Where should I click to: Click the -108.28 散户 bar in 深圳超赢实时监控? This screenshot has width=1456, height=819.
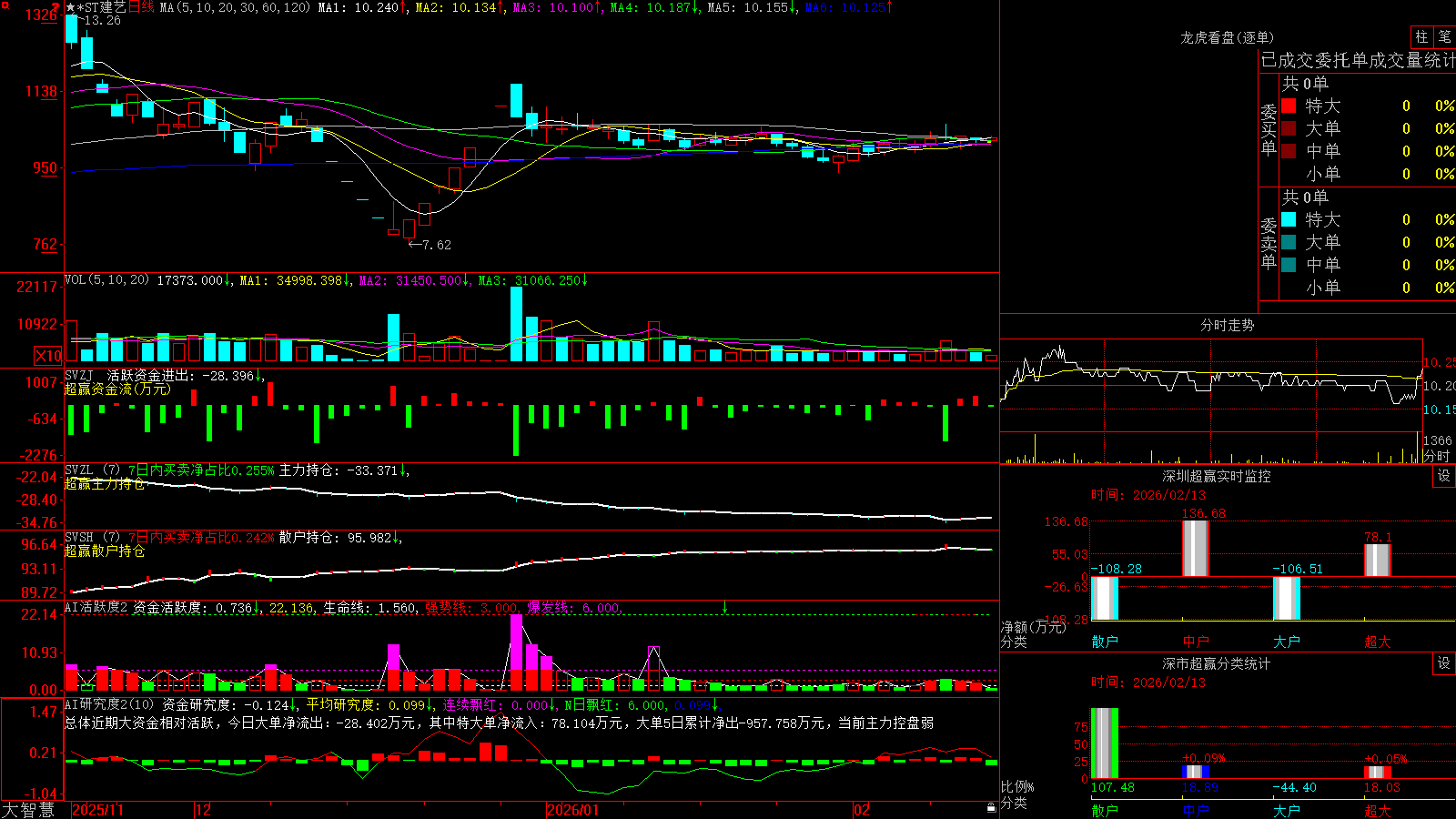(1105, 598)
